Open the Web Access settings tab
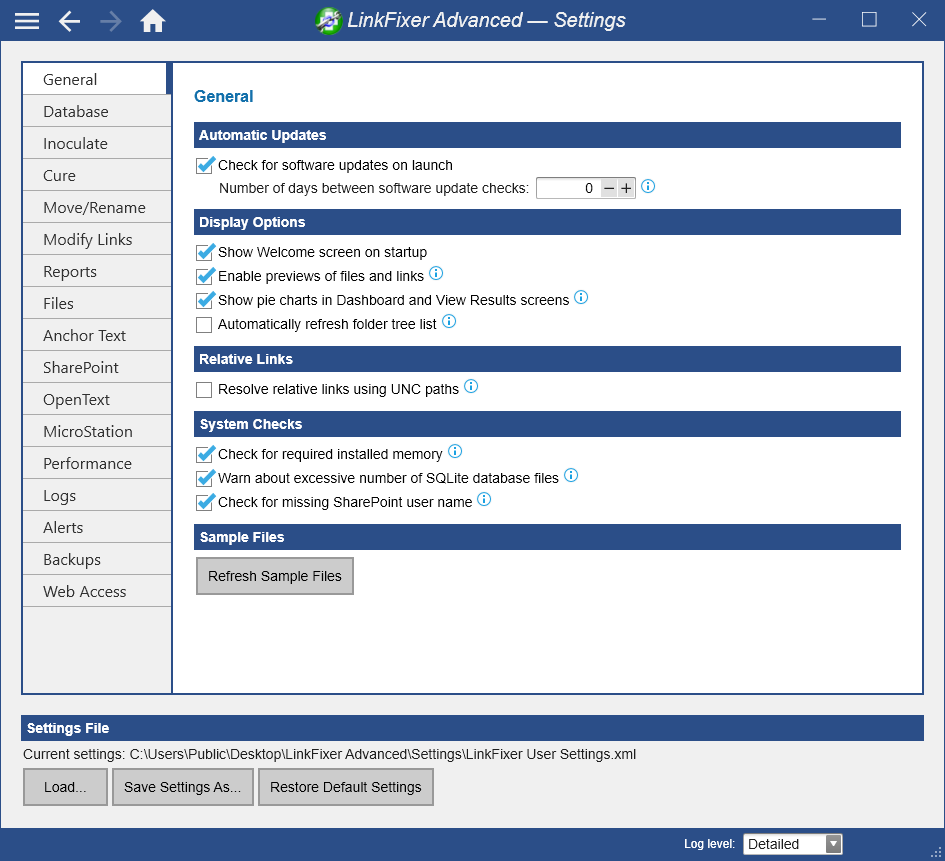 tap(97, 590)
